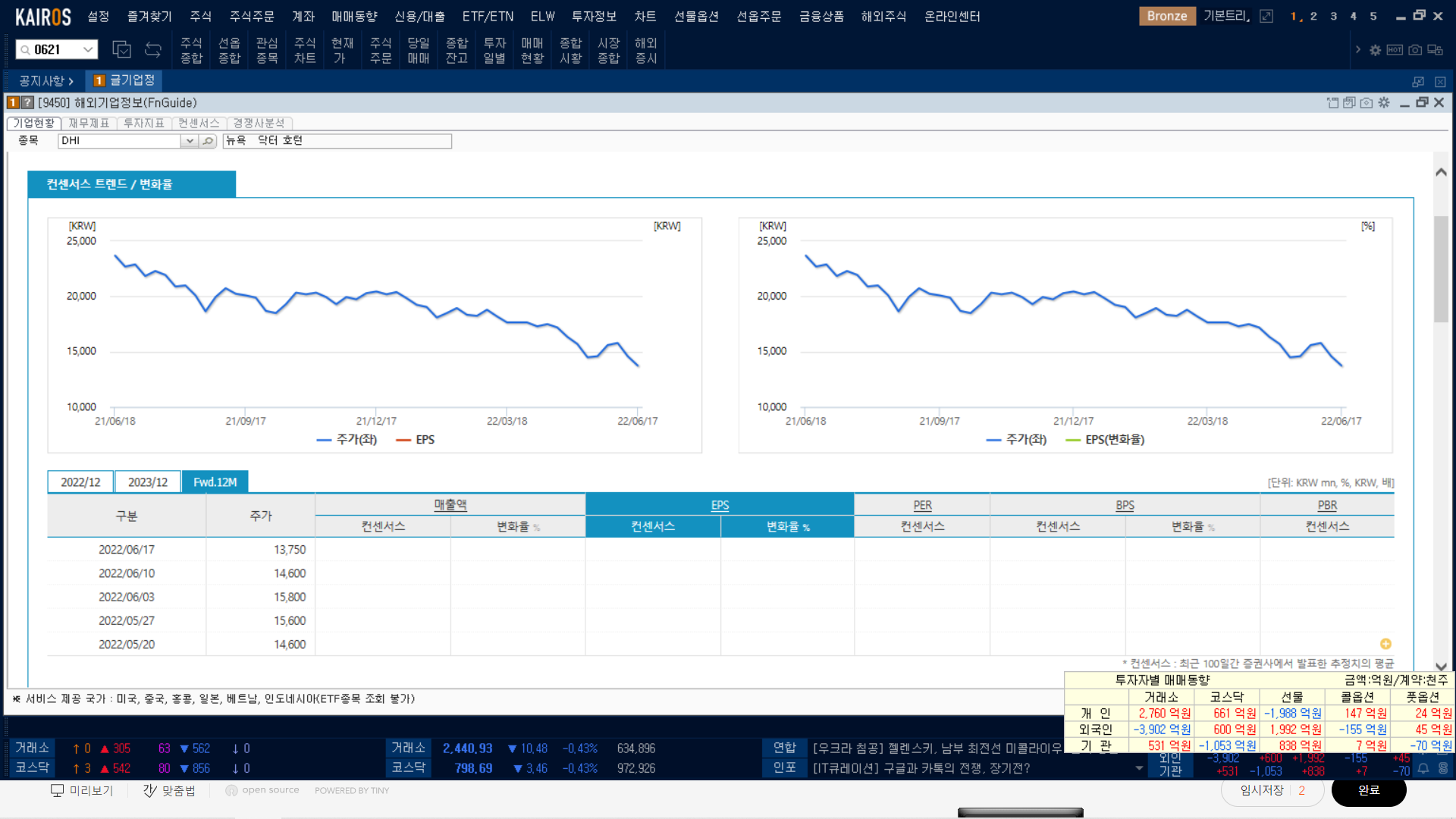This screenshot has width=1456, height=819.
Task: Click the 매출액 column header link
Action: click(x=450, y=505)
